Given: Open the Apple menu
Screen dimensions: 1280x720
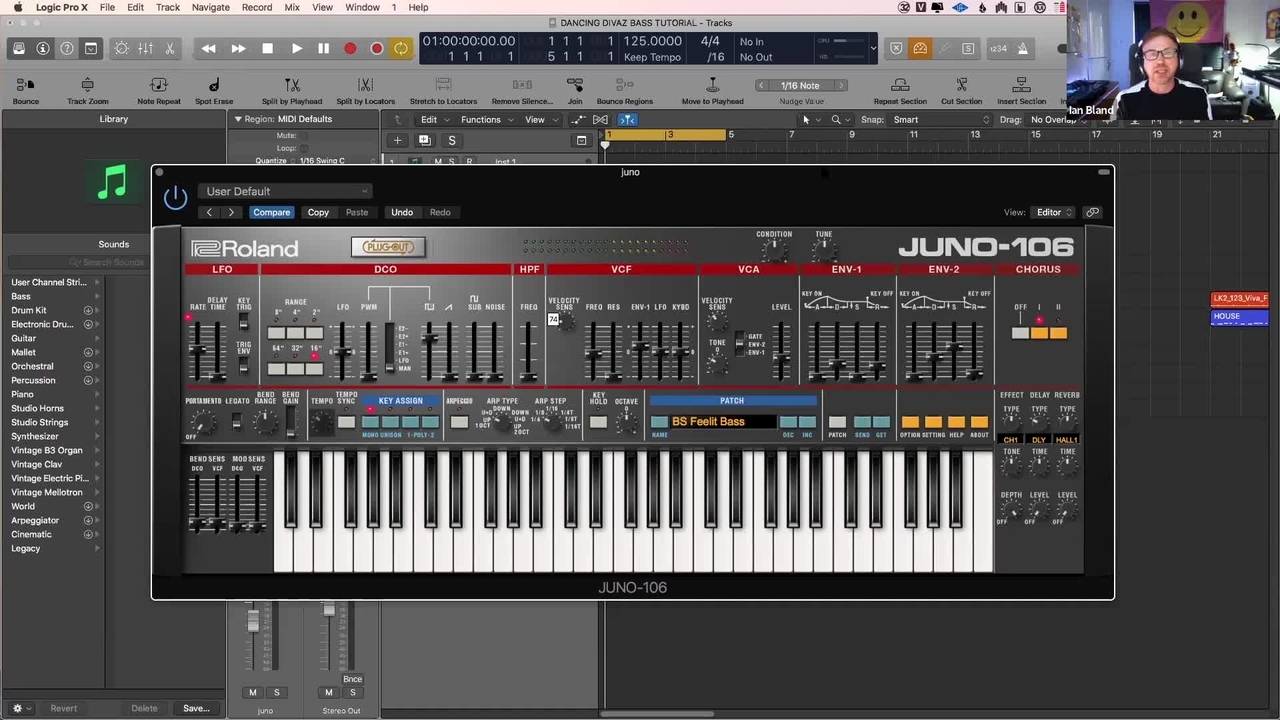Looking at the screenshot, I should click(x=17, y=7).
